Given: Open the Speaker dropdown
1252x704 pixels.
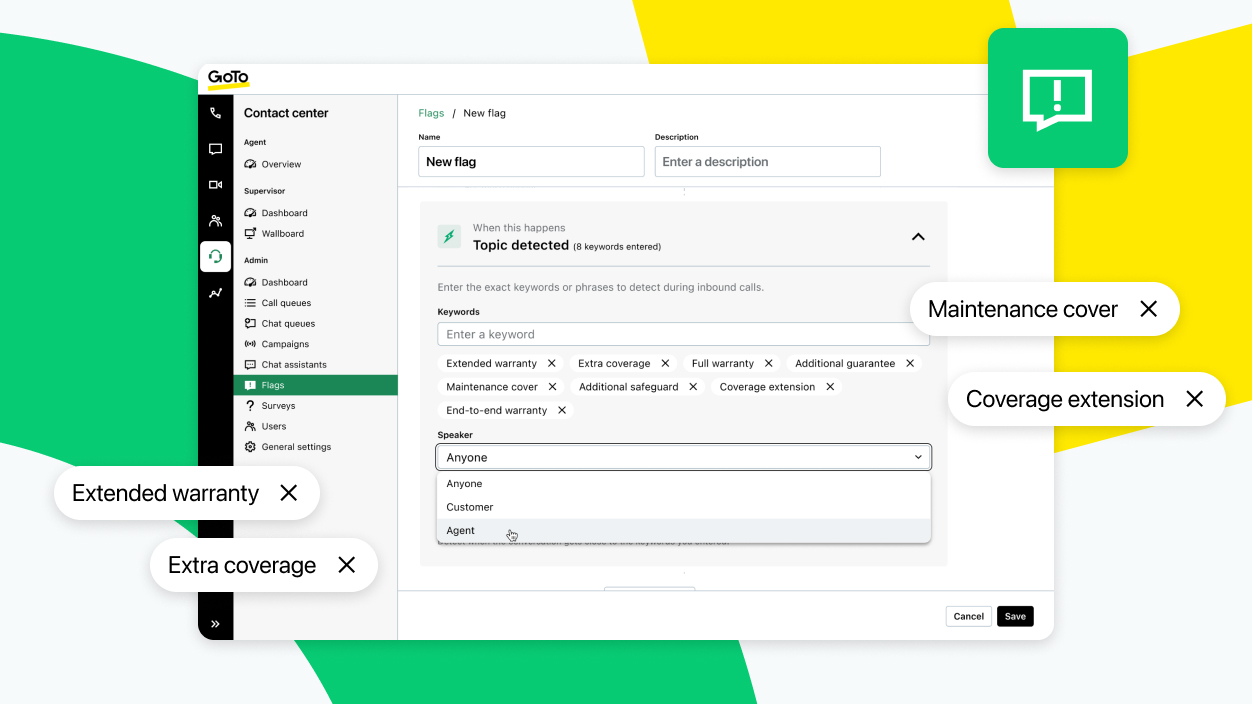Looking at the screenshot, I should point(683,456).
